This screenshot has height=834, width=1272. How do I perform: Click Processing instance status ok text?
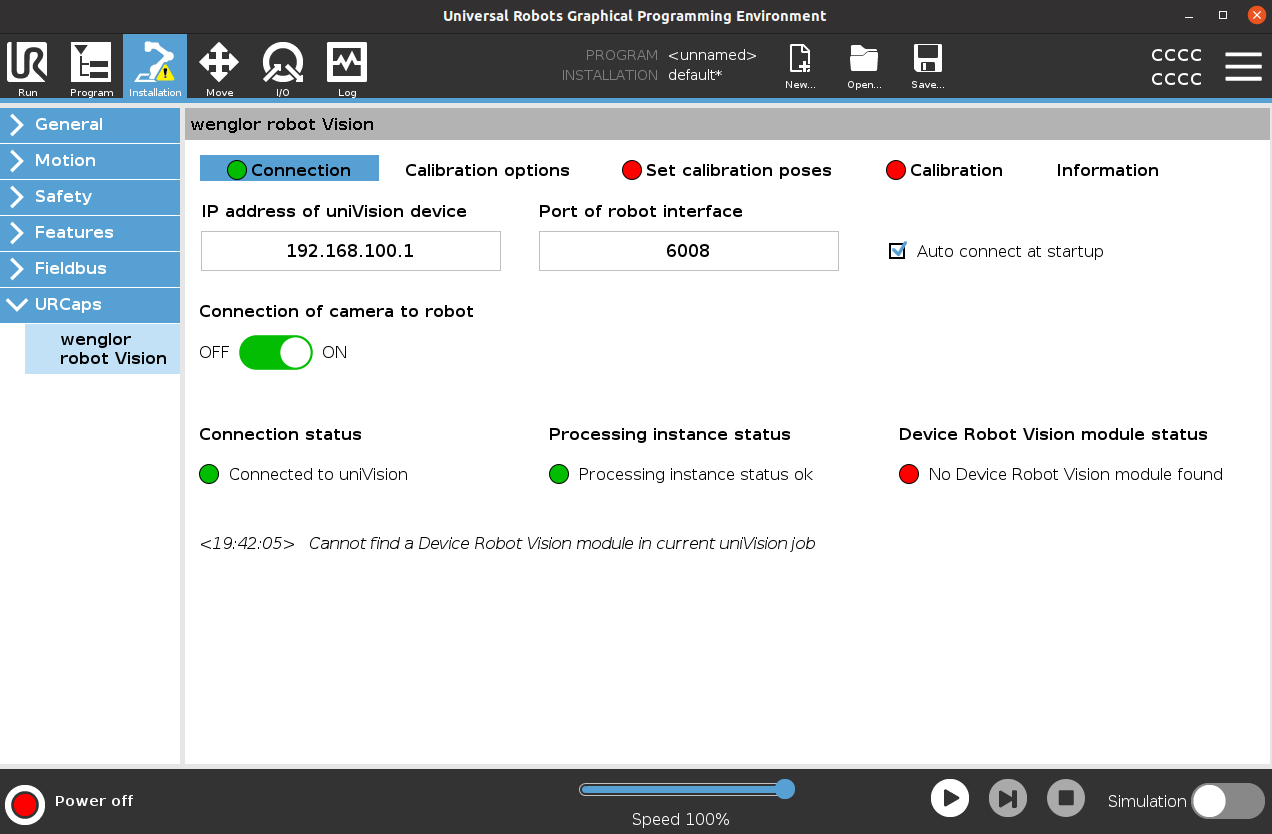696,474
